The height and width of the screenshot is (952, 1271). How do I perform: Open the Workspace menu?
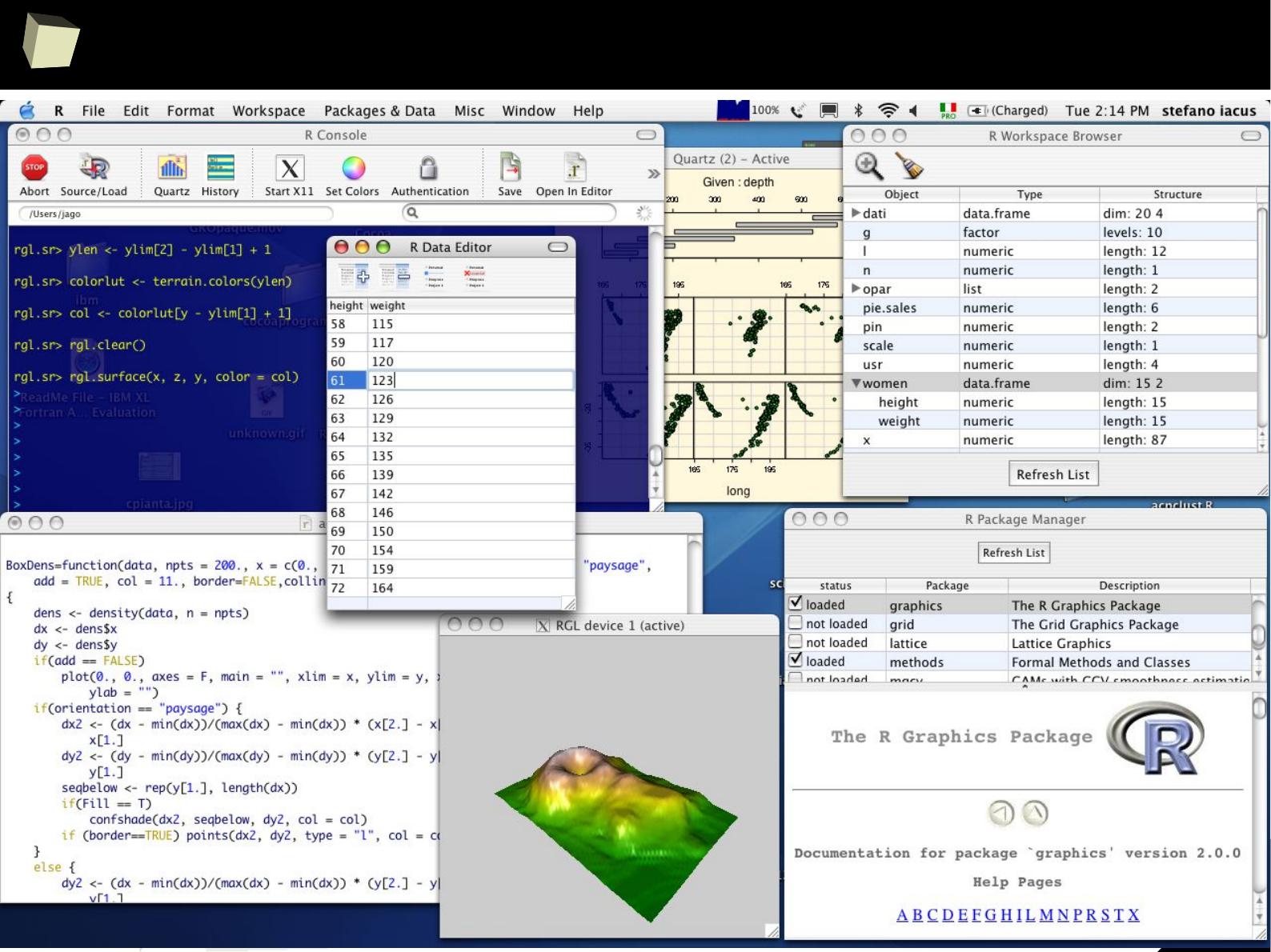point(269,110)
